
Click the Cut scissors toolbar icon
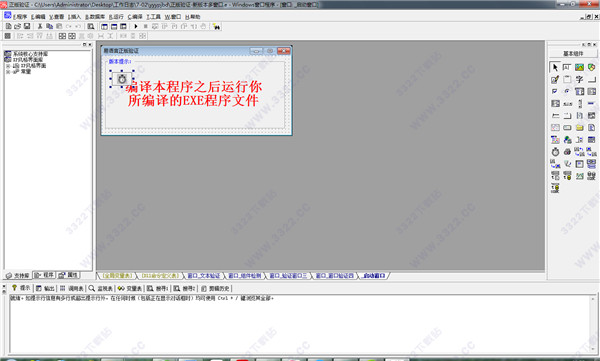(x=40, y=26)
